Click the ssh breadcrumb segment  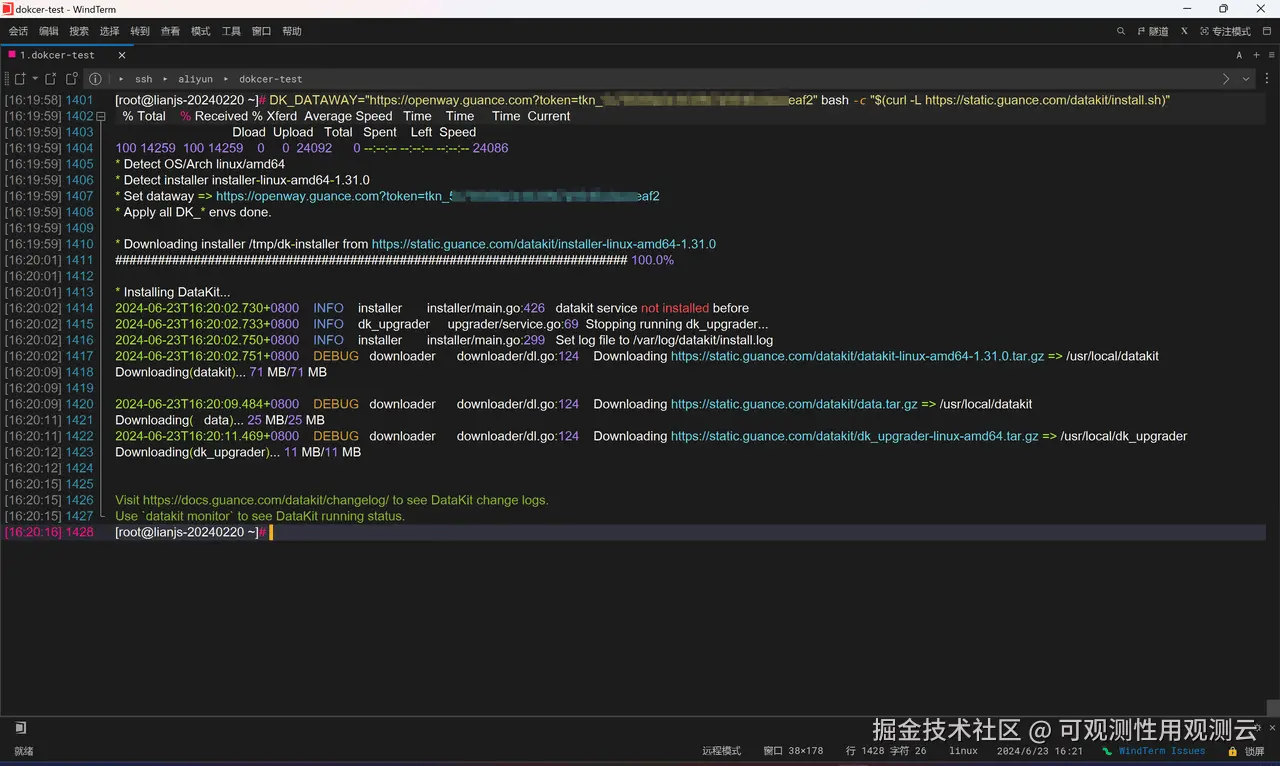pyautogui.click(x=144, y=79)
